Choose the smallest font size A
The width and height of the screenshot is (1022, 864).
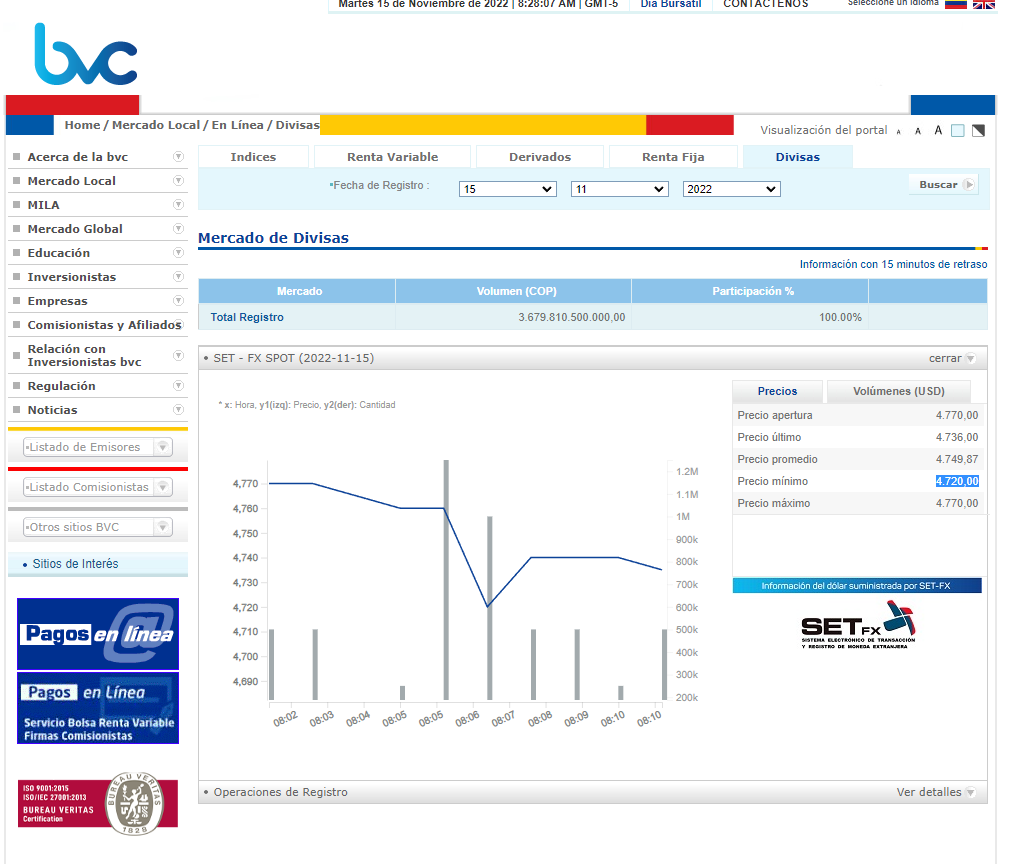[x=898, y=132]
